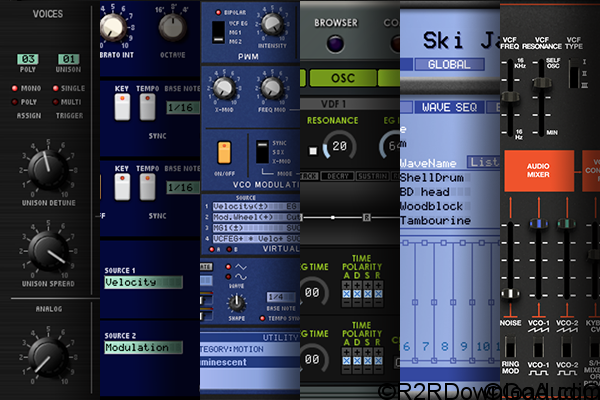Change the POLY voice count 03
Image resolution: width=600 pixels, height=400 pixels.
pos(28,59)
